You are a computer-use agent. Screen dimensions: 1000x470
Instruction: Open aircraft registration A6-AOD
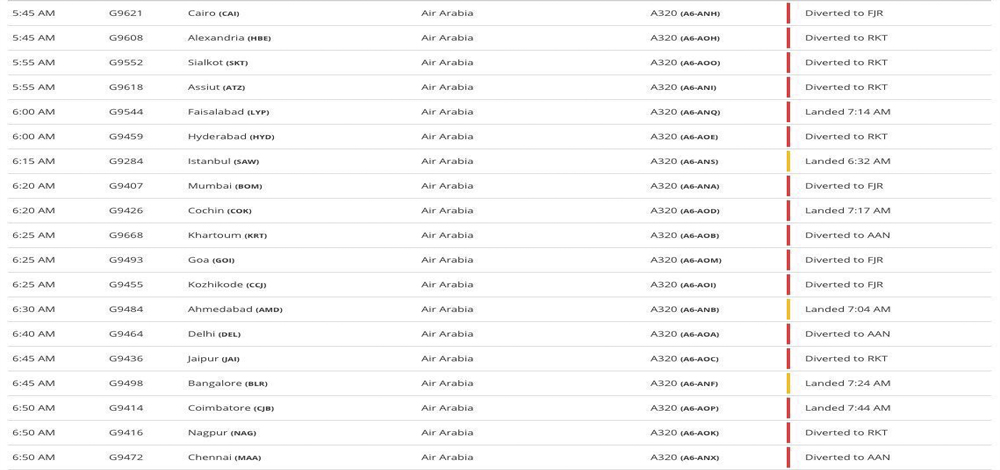point(699,211)
